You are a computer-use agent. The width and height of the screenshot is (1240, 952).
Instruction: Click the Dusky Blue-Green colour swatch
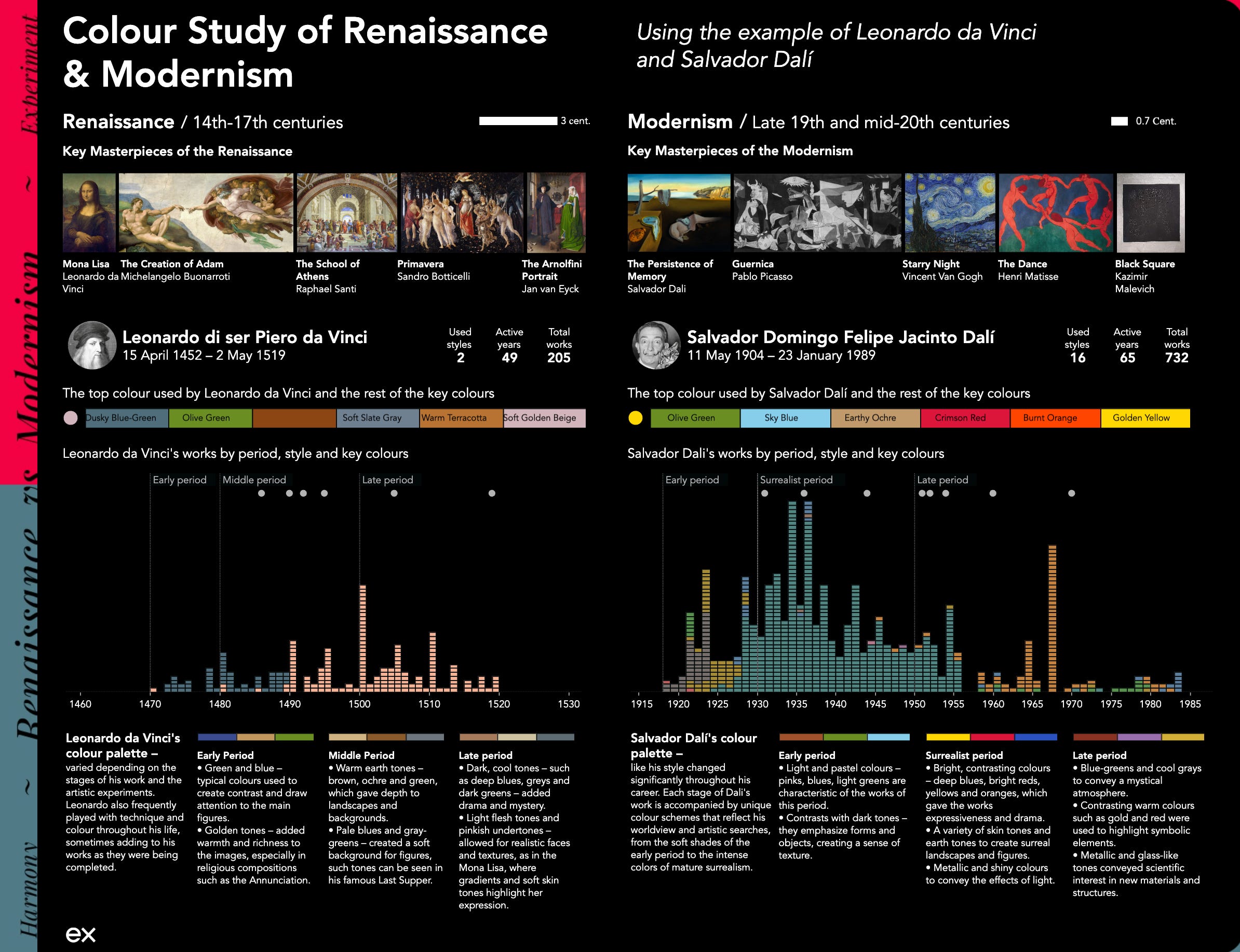127,418
